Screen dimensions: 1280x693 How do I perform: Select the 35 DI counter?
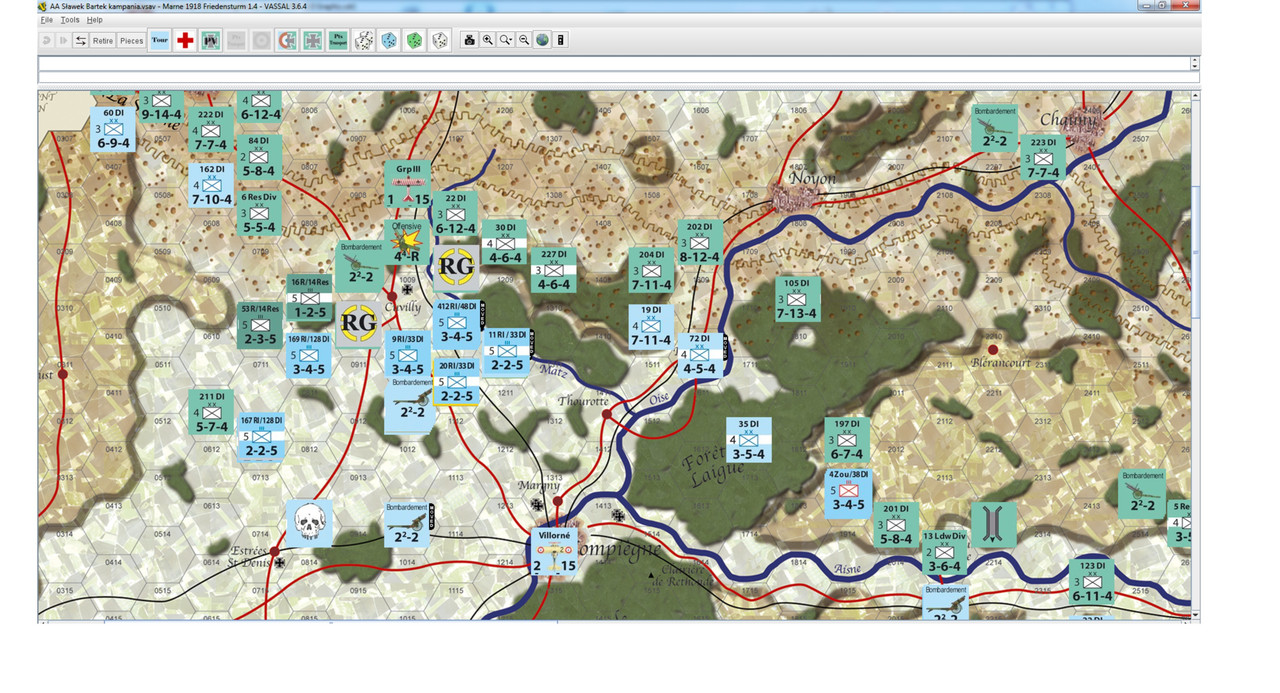[x=749, y=440]
